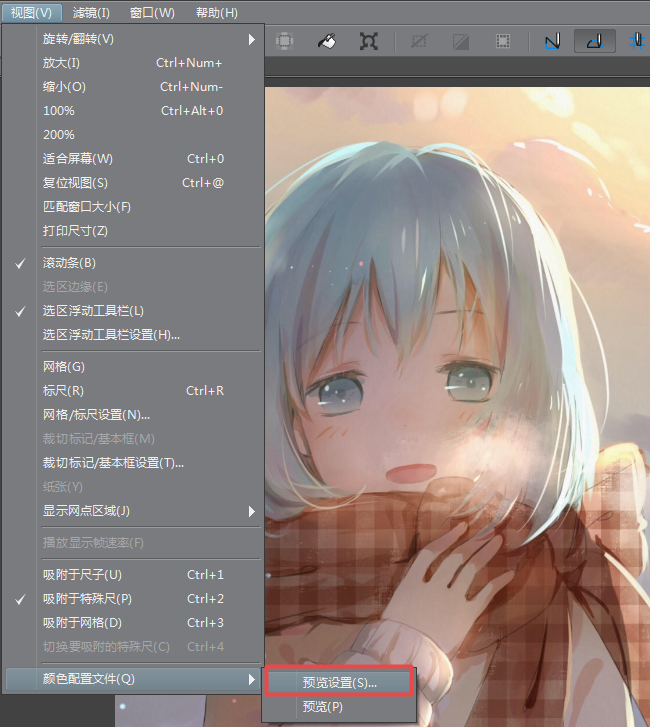The width and height of the screenshot is (650, 727).
Task: Open the 视图(V) menu
Action: (32, 13)
